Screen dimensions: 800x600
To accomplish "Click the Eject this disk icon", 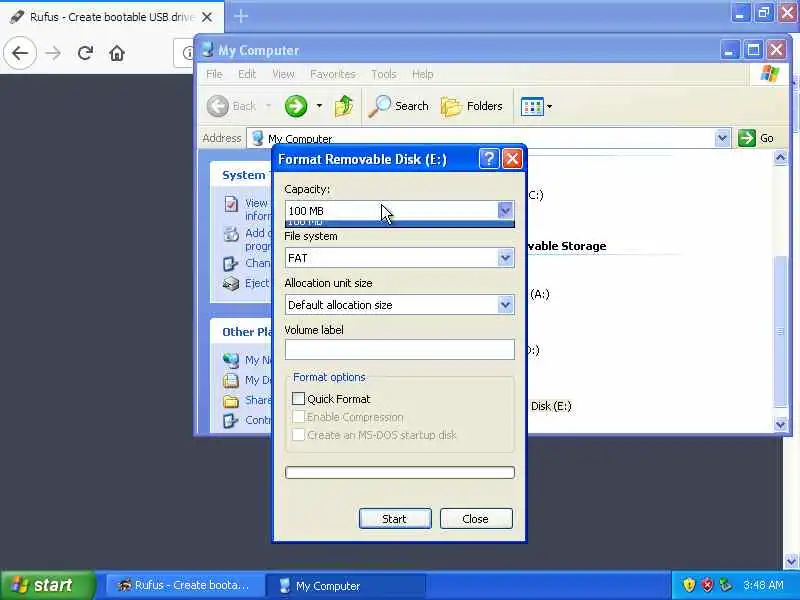I will coord(231,283).
